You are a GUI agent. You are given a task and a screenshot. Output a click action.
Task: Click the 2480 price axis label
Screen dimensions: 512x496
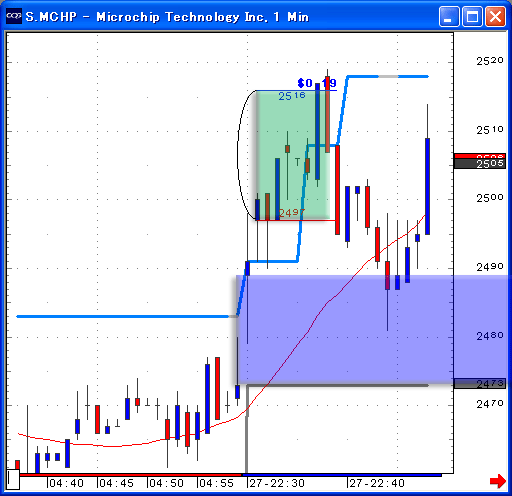point(489,336)
